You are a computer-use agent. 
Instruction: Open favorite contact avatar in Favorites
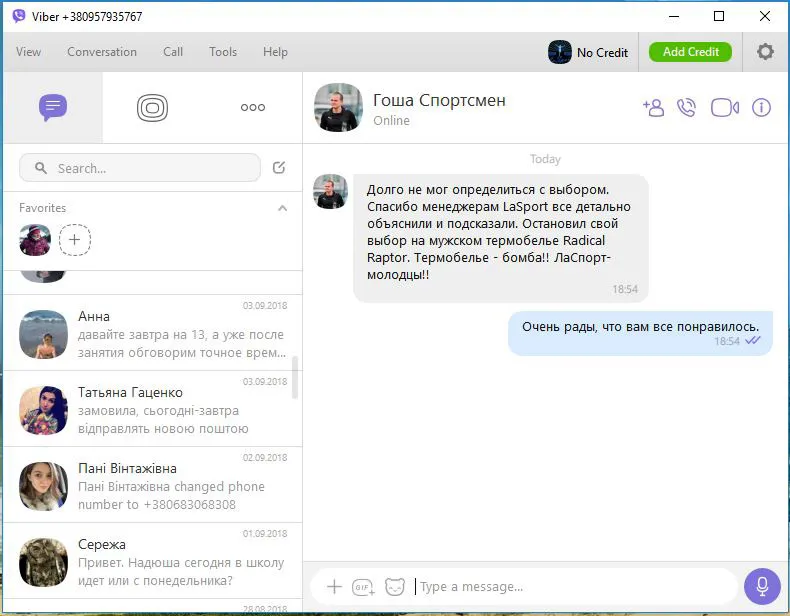tap(35, 240)
